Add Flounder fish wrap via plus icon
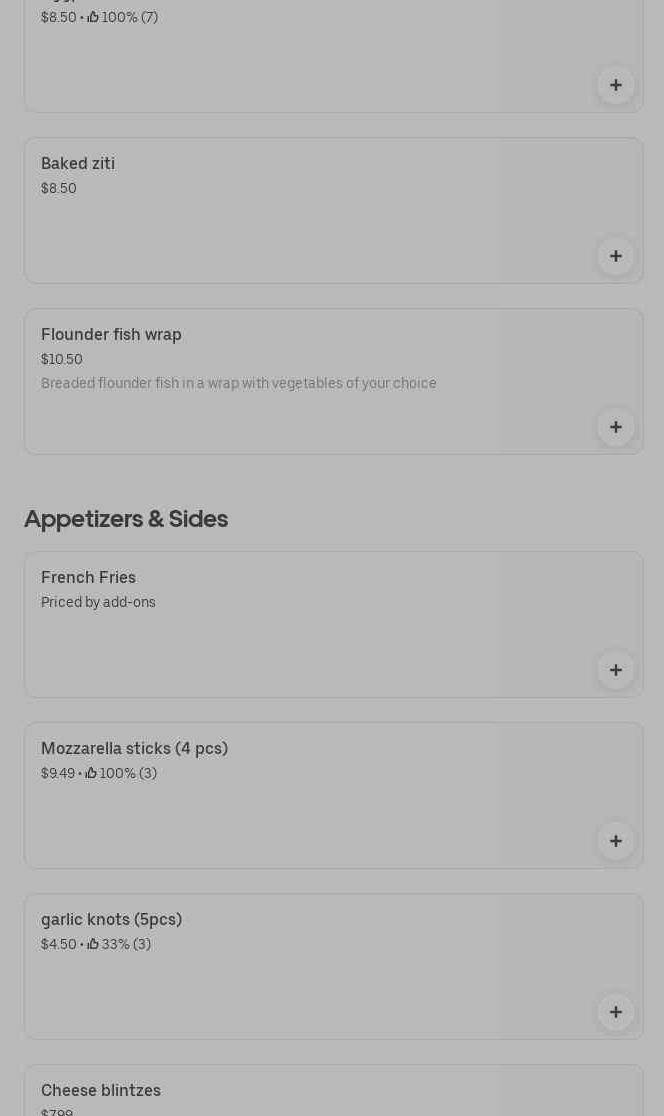664x1116 pixels. [x=616, y=427]
